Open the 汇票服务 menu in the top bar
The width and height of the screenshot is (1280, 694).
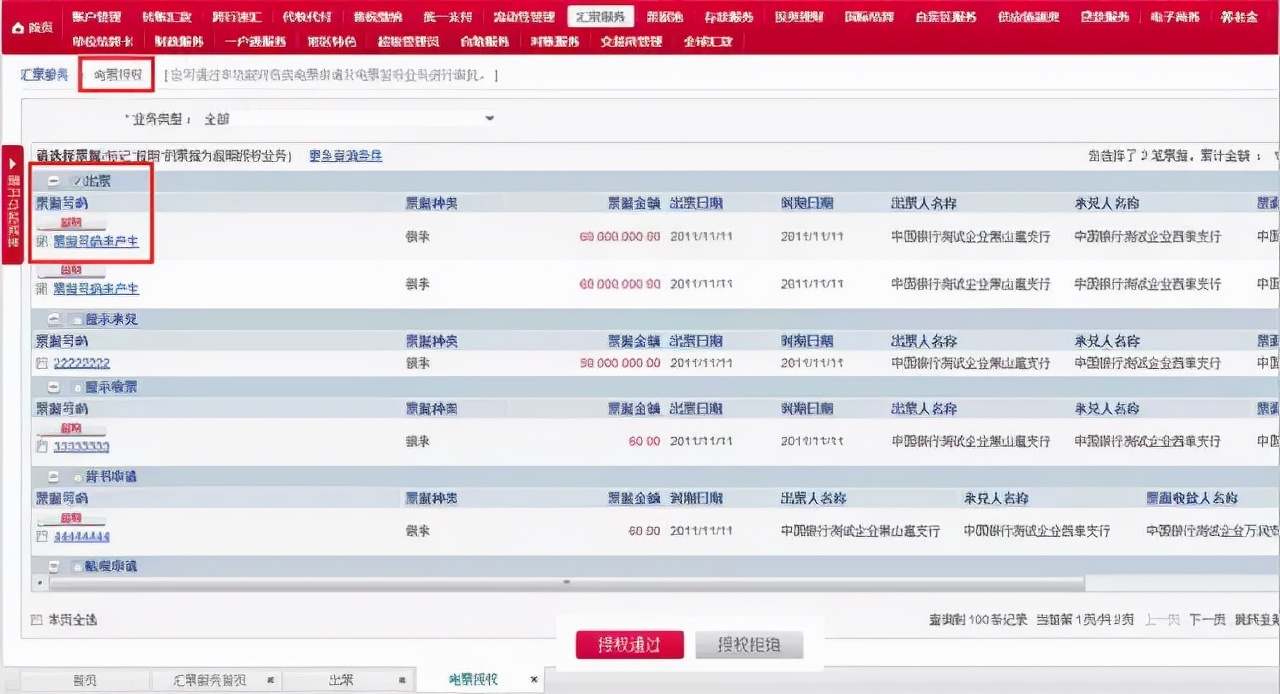pyautogui.click(x=599, y=15)
